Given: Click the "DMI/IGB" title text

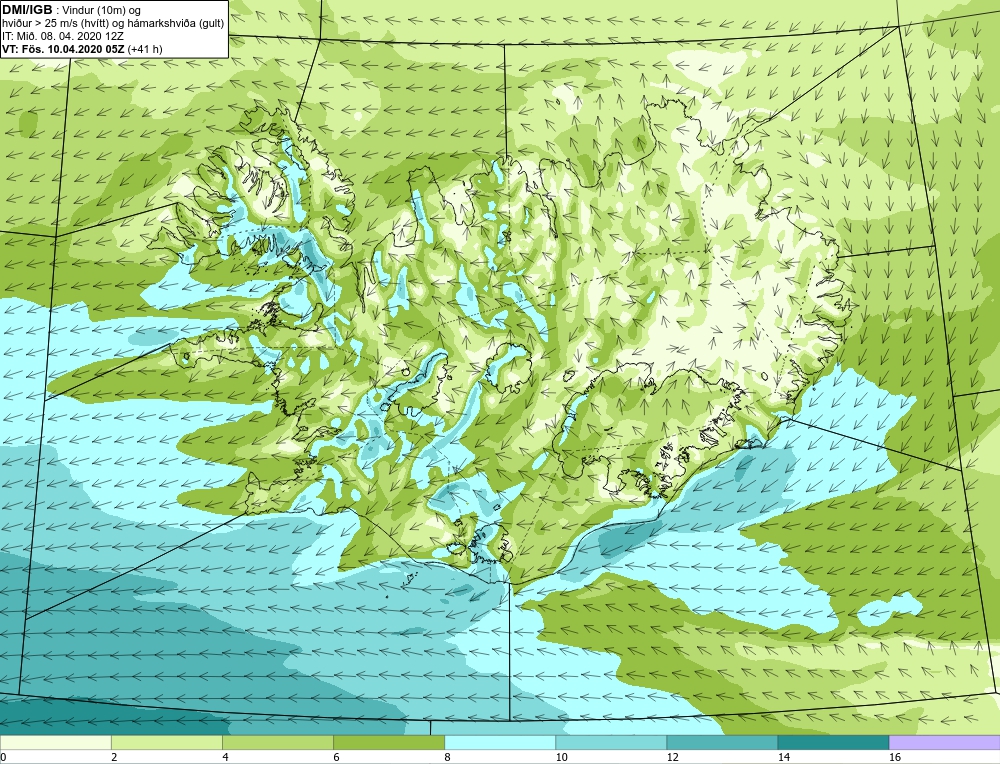Looking at the screenshot, I should click(27, 10).
